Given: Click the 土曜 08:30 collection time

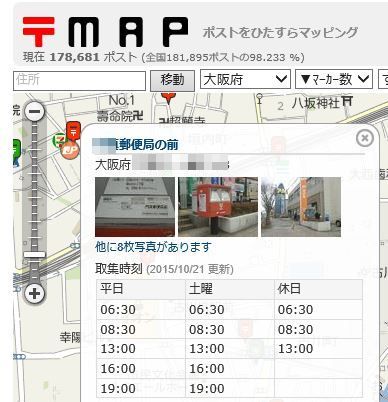Looking at the screenshot, I should pyautogui.click(x=207, y=329).
